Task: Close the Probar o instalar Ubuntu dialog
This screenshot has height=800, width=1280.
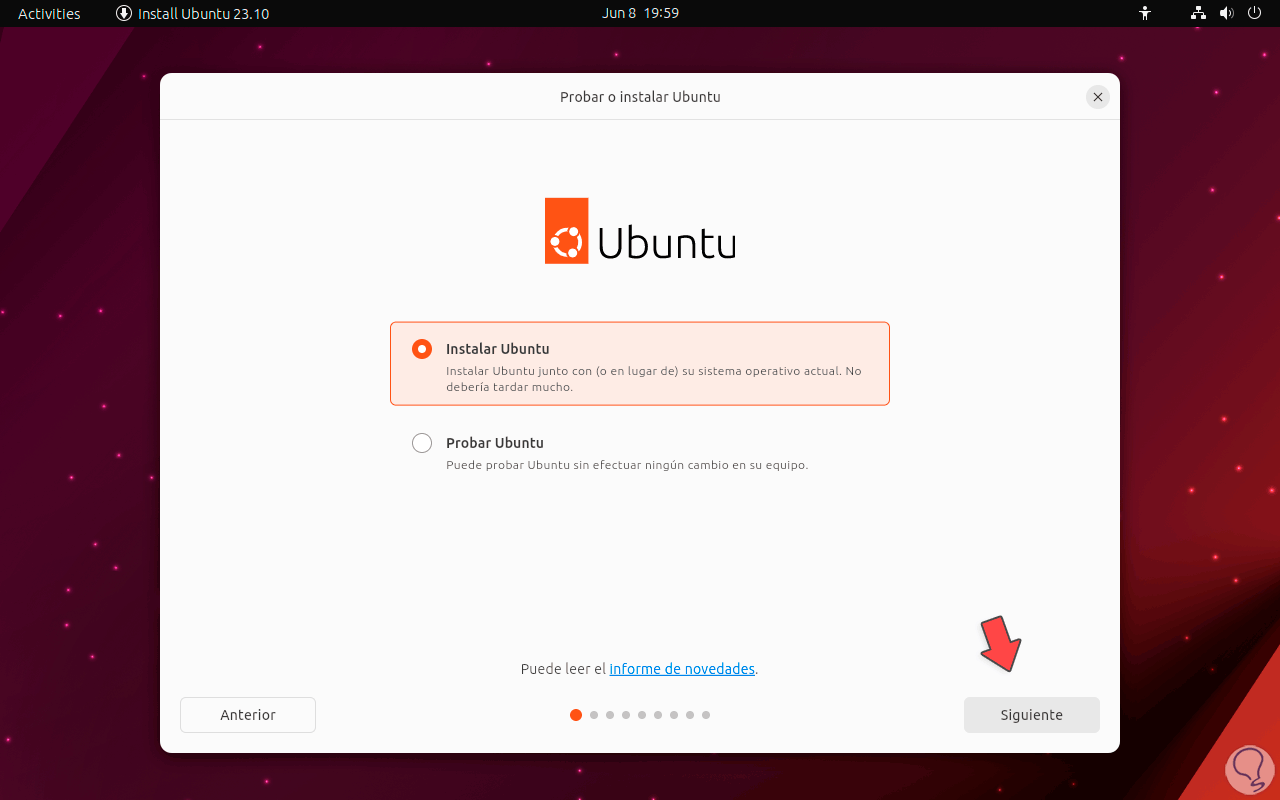Action: (x=1098, y=97)
